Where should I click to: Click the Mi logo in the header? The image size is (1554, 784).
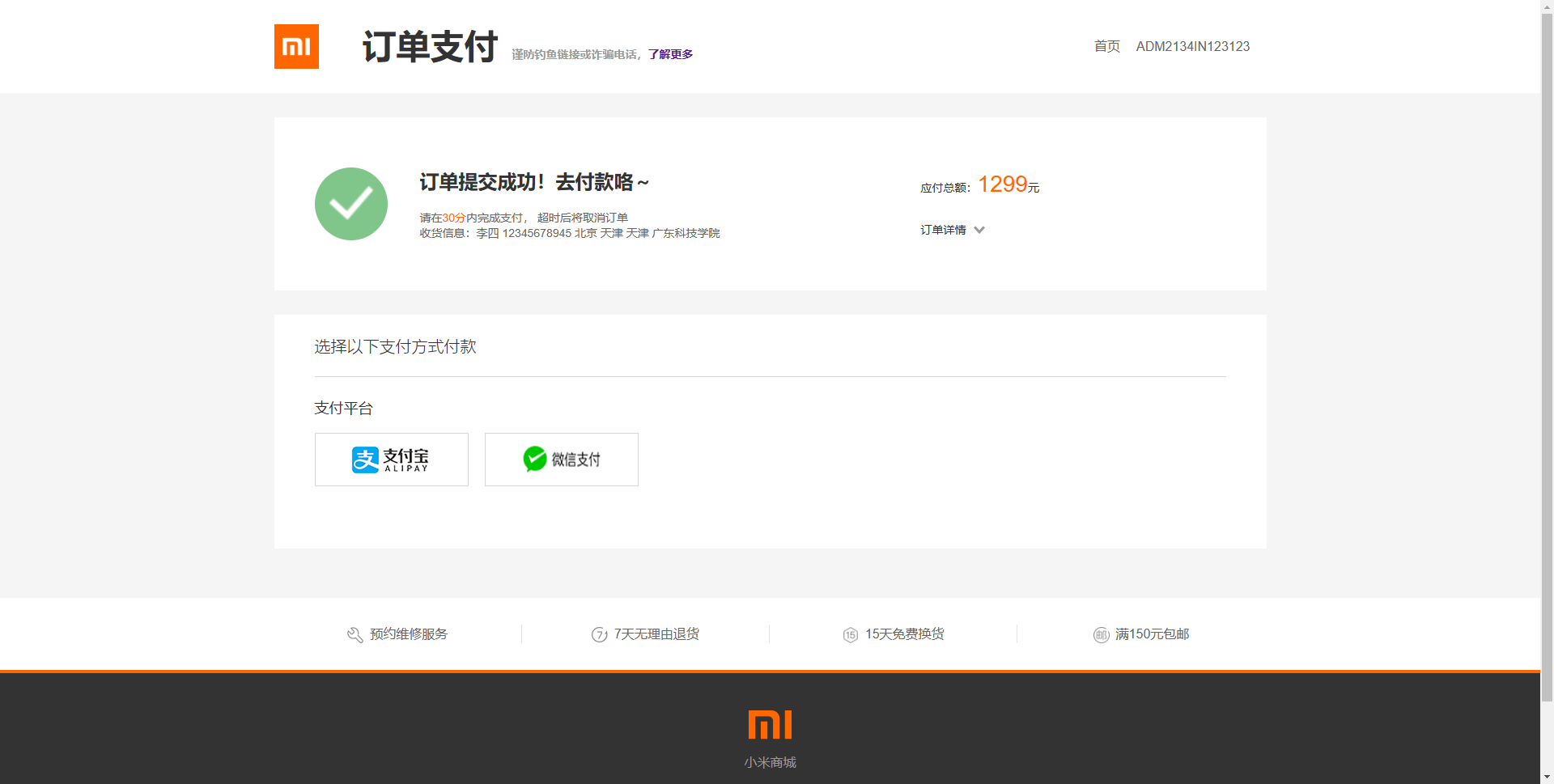pos(296,47)
